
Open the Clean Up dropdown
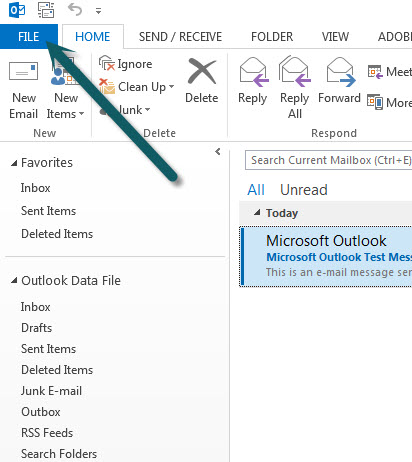pyautogui.click(x=137, y=87)
